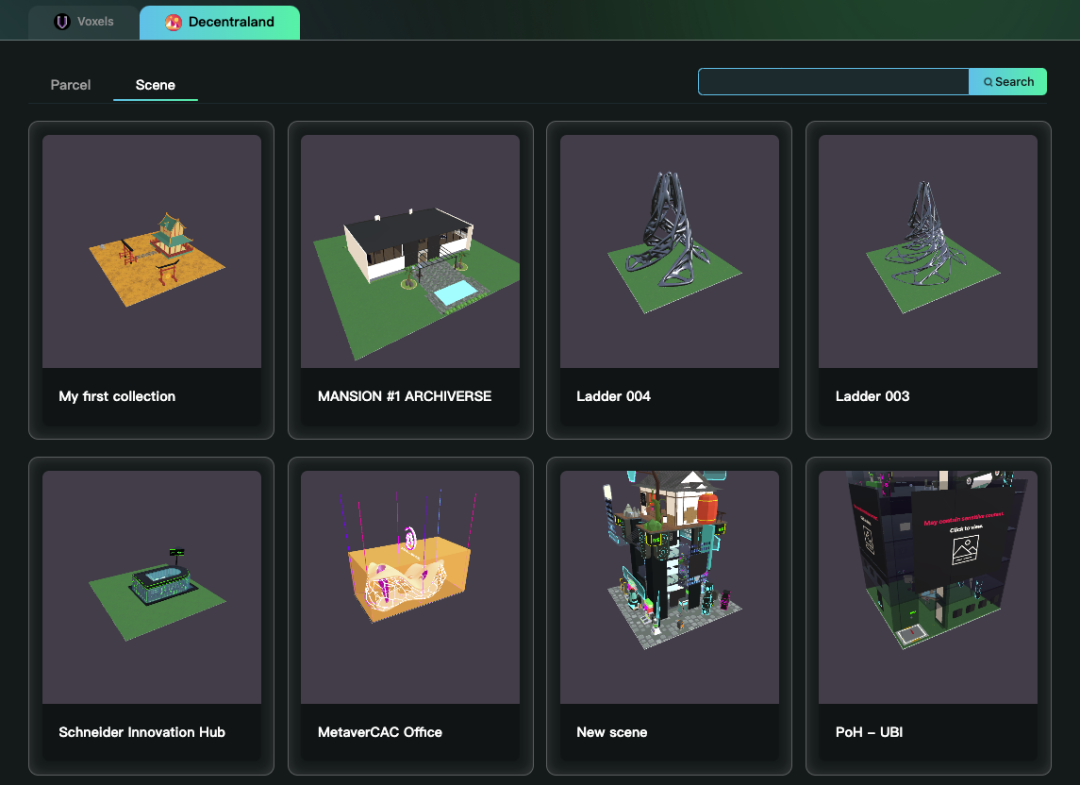Switch to the Voxels tab
The width and height of the screenshot is (1080, 785).
pyautogui.click(x=83, y=22)
